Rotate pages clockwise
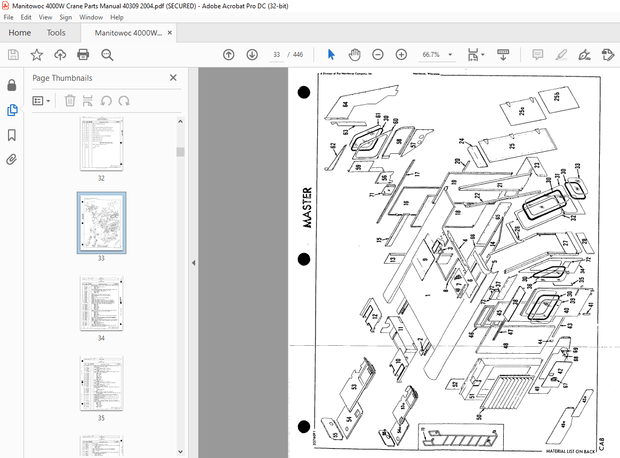Viewport: 620px width, 458px height. 124,101
